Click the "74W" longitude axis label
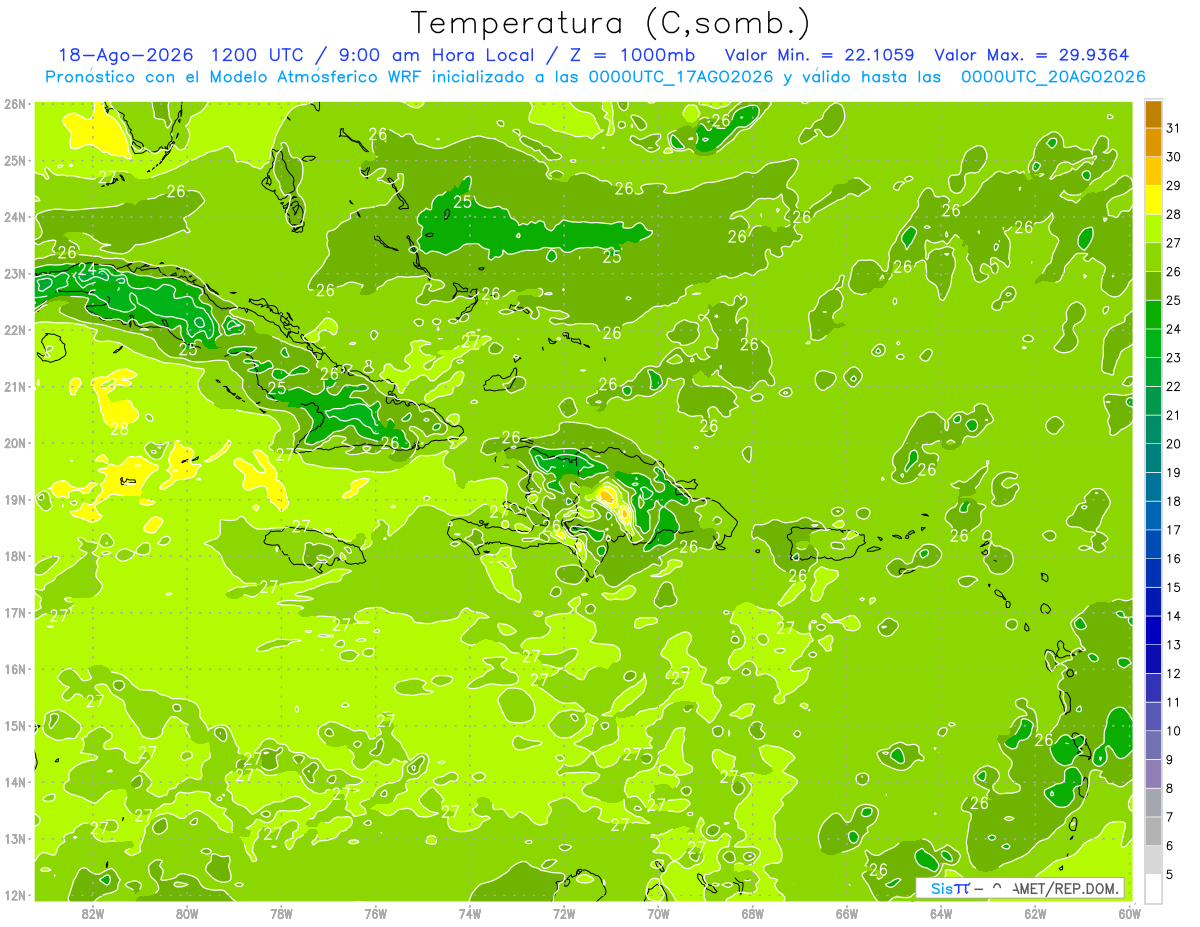 (470, 912)
